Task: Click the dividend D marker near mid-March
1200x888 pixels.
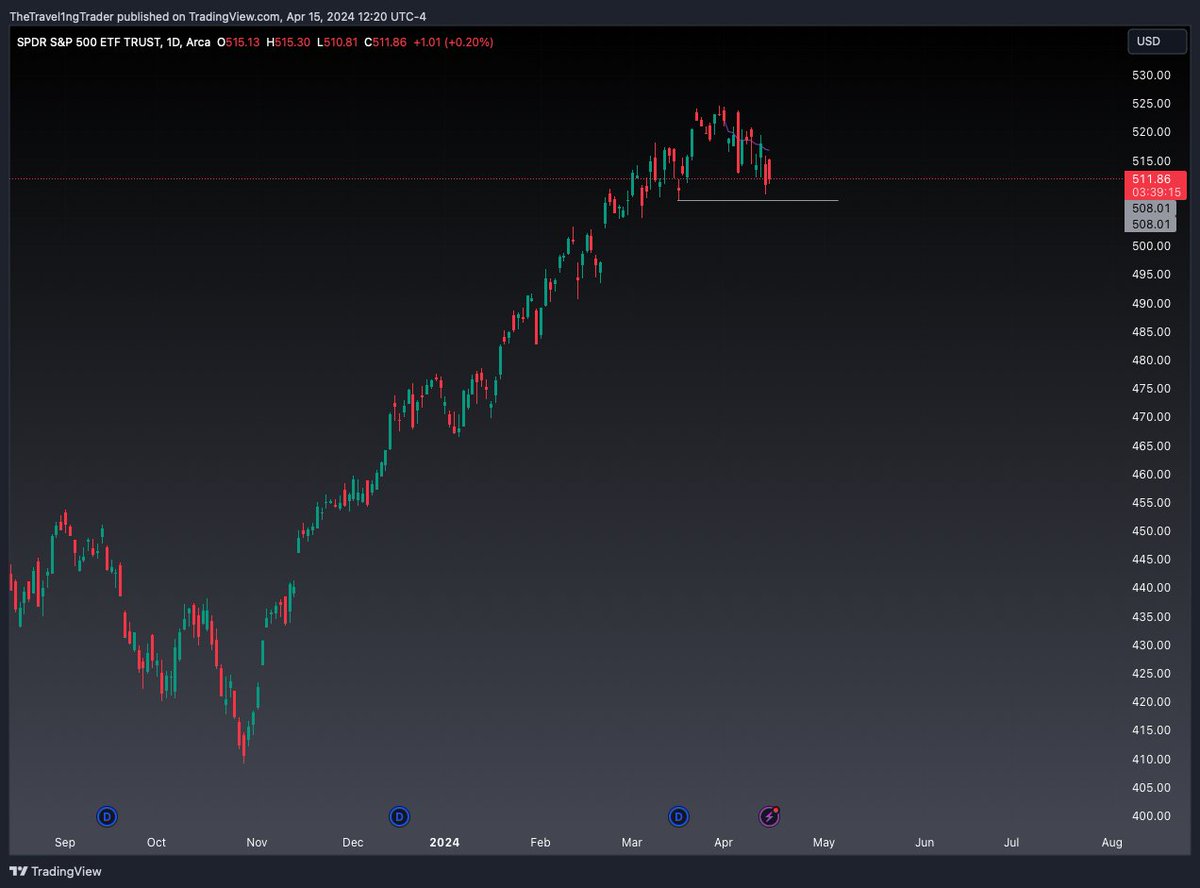Action: point(679,817)
